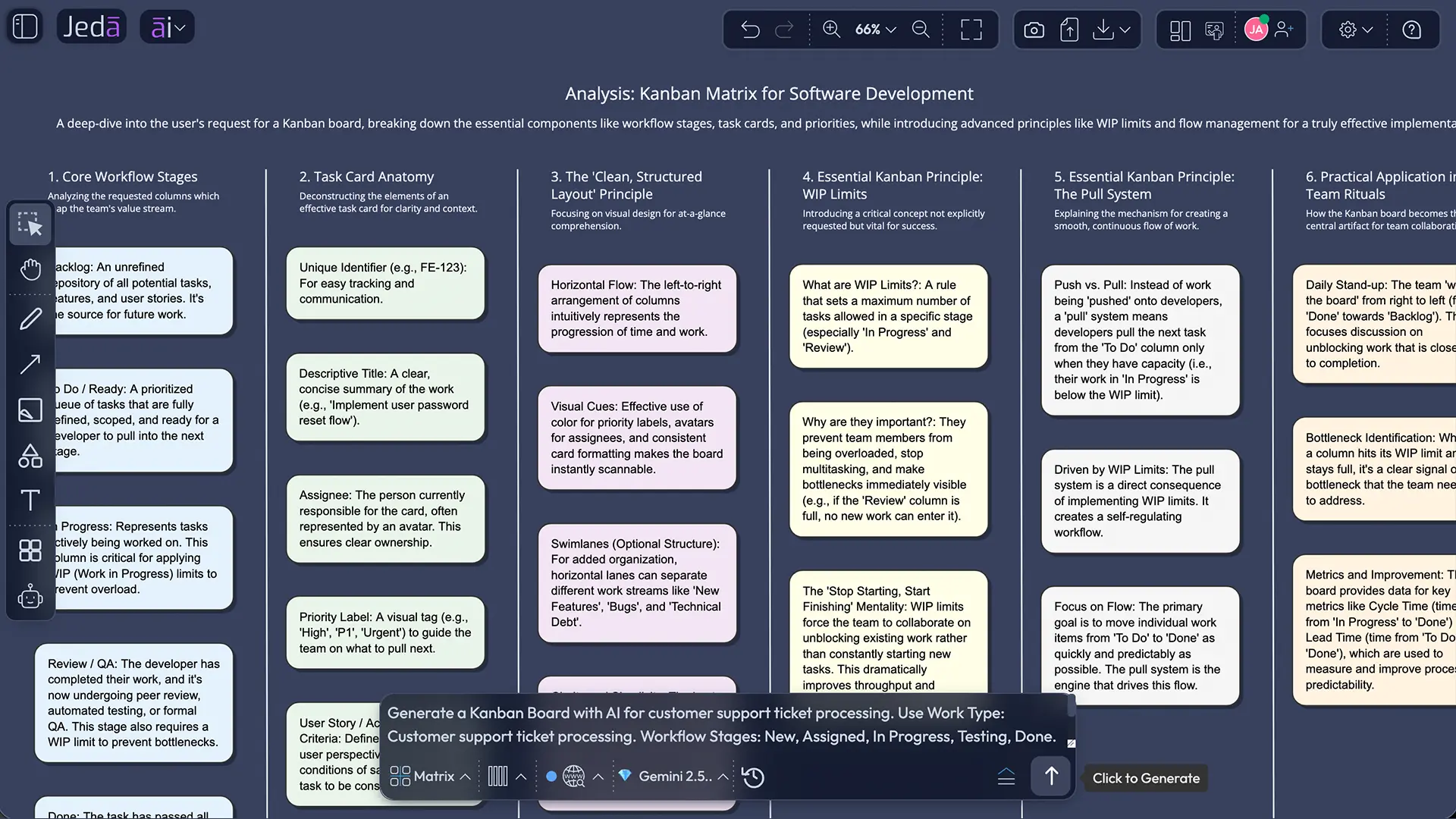Screen dimensions: 1456x819
Task: Expand the web search options chevron
Action: 598,777
